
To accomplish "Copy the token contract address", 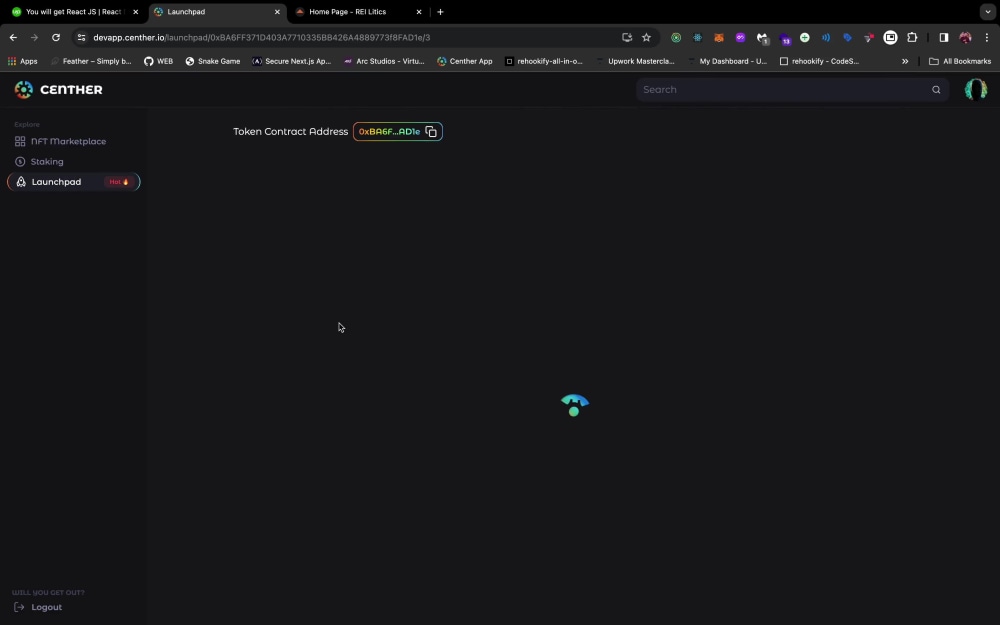I will (431, 131).
